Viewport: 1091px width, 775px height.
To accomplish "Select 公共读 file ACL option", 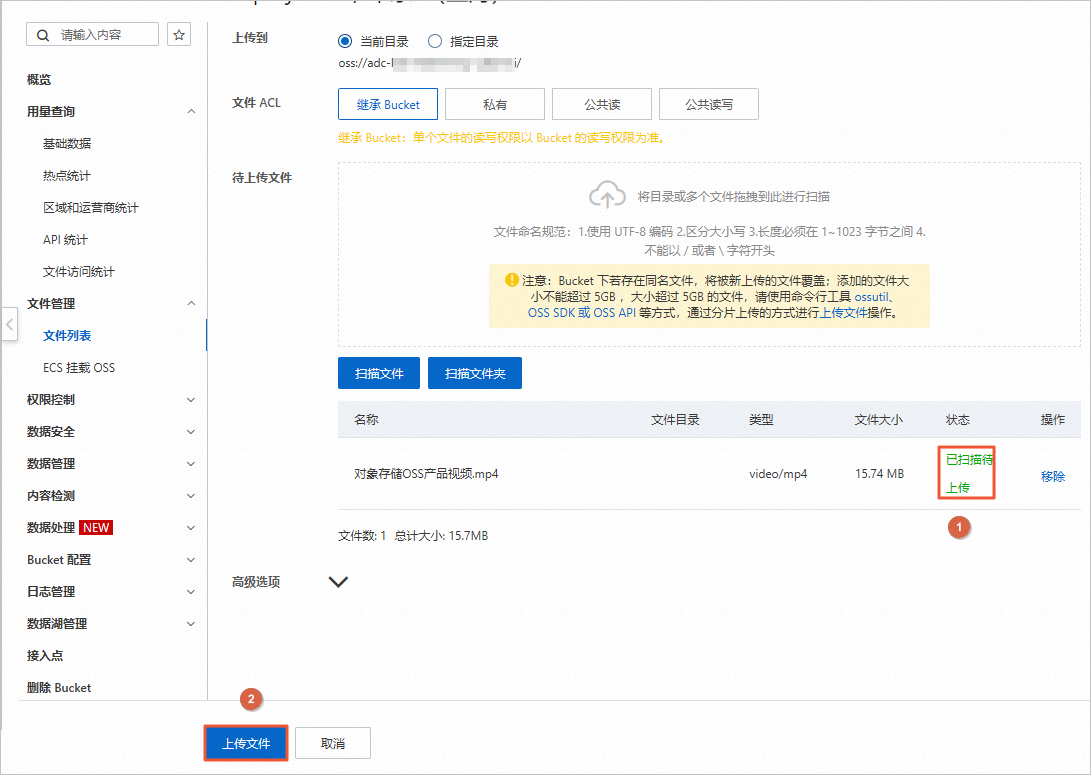I will (x=601, y=103).
